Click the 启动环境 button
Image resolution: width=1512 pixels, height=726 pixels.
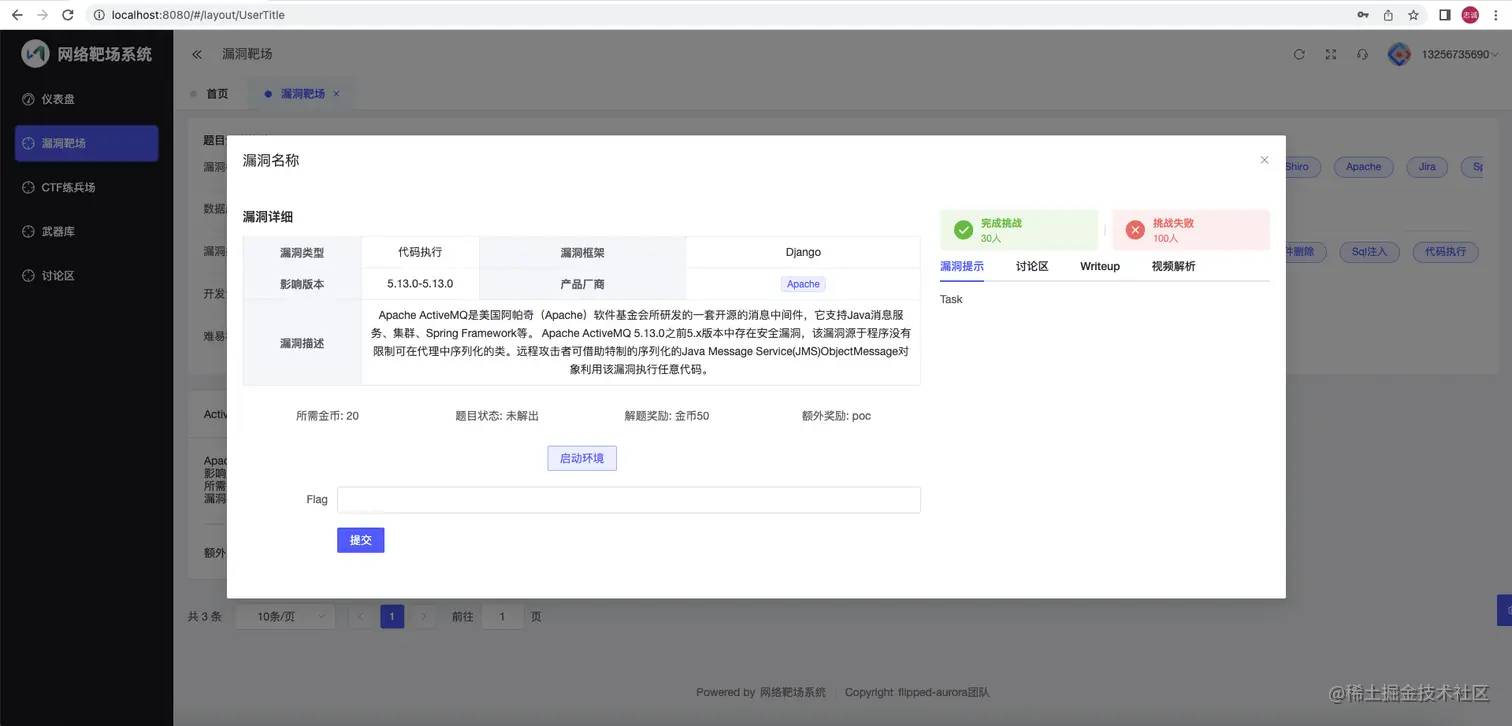pyautogui.click(x=581, y=458)
